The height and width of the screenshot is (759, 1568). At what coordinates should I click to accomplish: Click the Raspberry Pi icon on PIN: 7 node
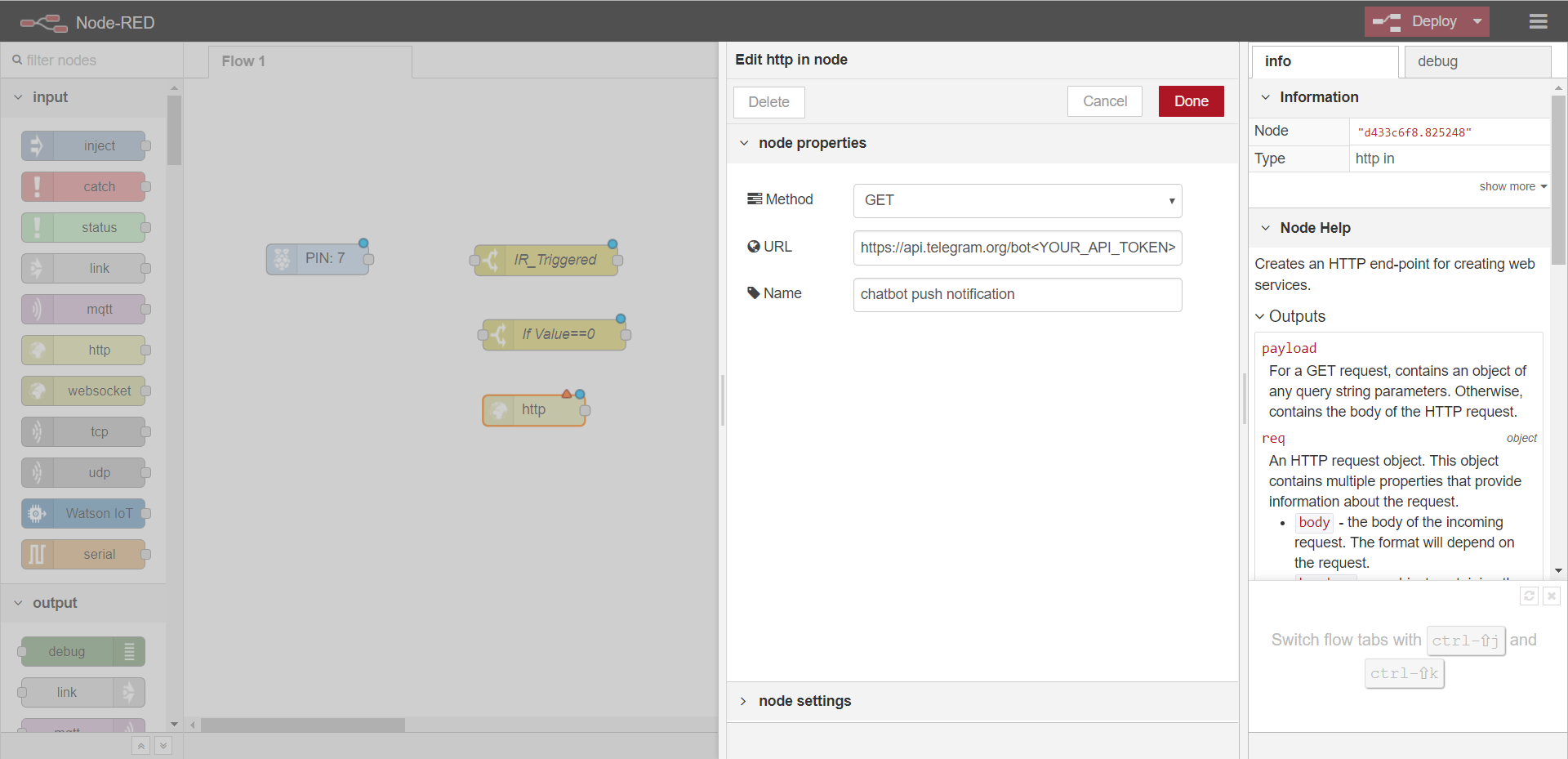(282, 259)
